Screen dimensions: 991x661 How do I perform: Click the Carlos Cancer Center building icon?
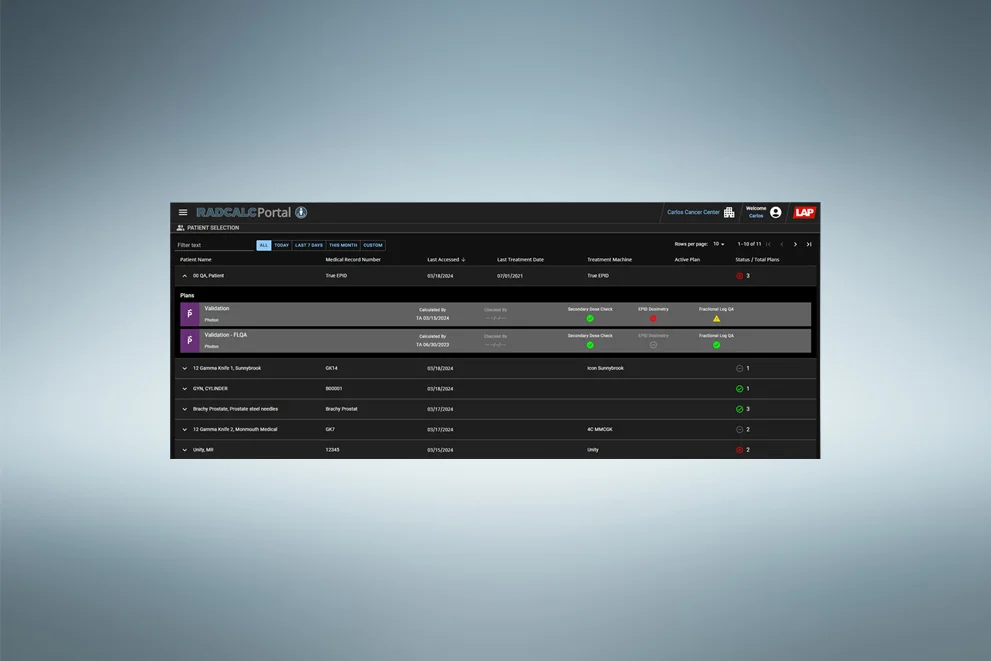tap(729, 212)
